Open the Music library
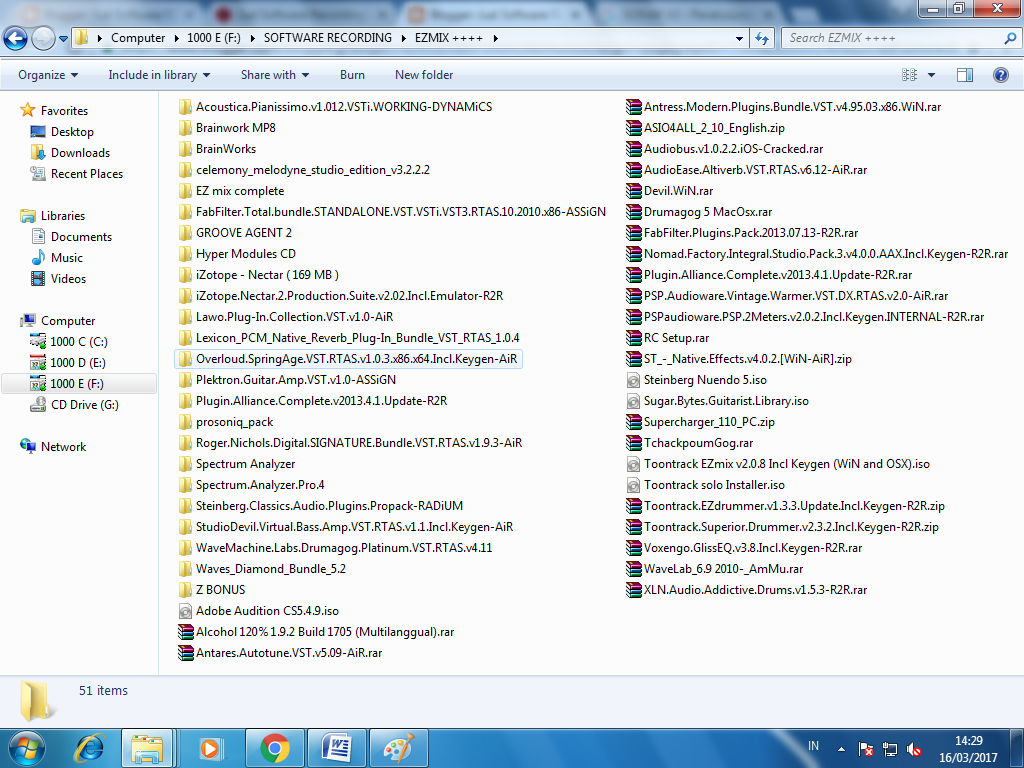The height and width of the screenshot is (768, 1024). pyautogui.click(x=67, y=258)
